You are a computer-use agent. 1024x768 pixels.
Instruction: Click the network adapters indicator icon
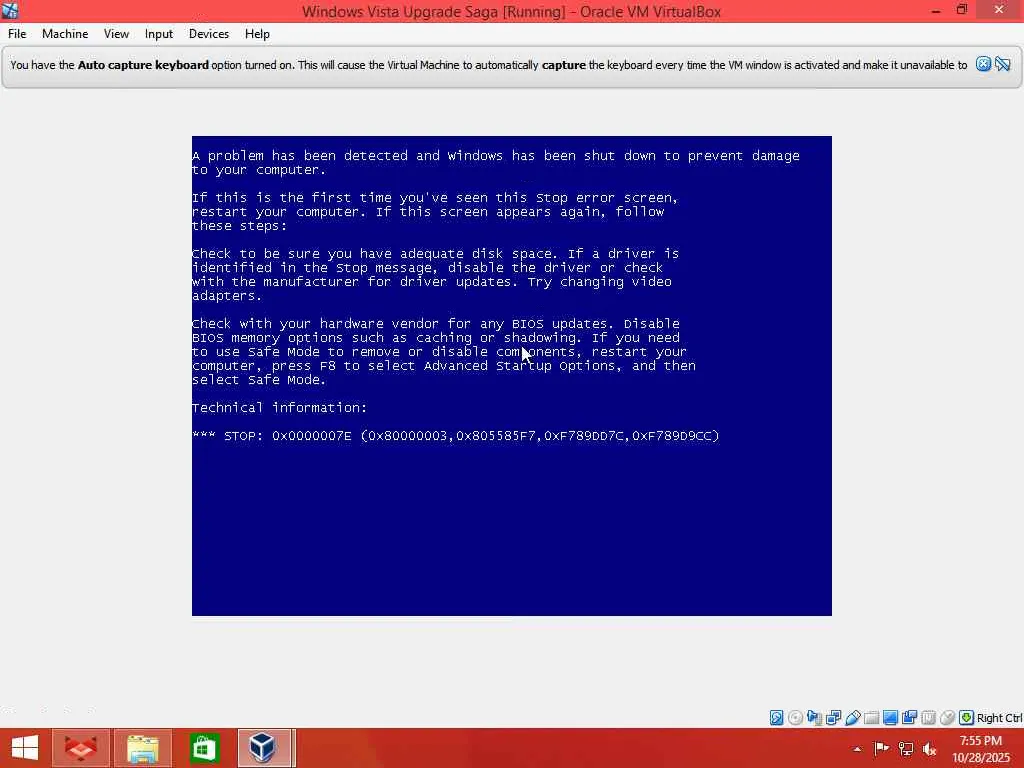click(833, 718)
